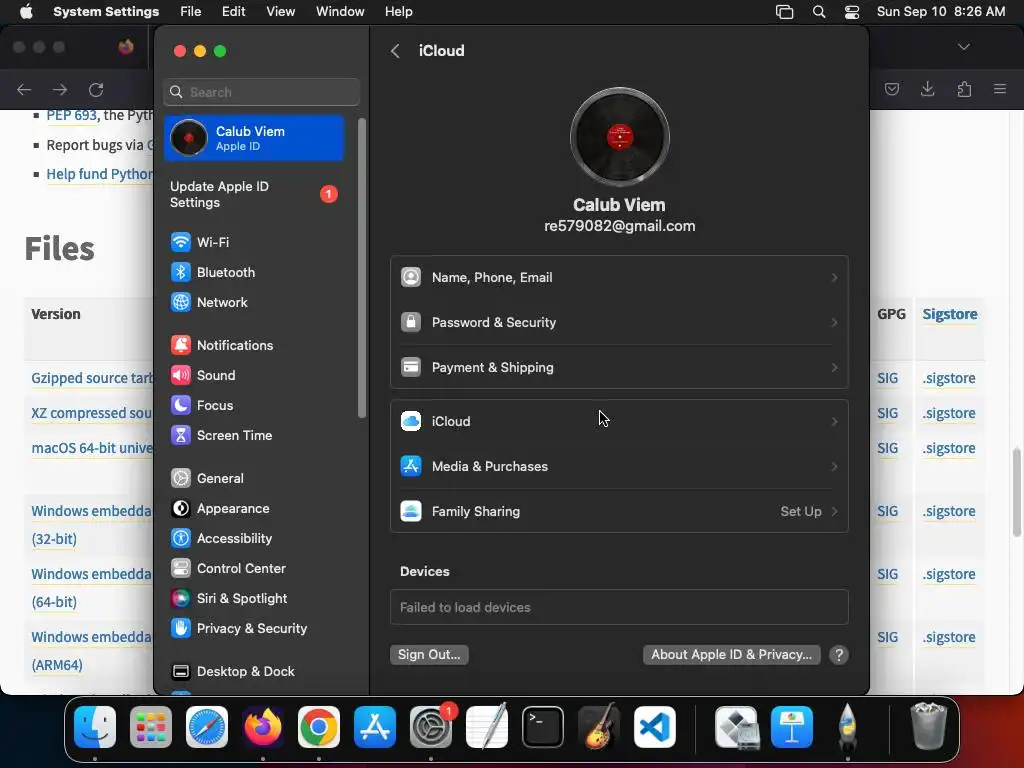Open iCloud row in Apple ID pane
1024x768 pixels.
coord(619,421)
